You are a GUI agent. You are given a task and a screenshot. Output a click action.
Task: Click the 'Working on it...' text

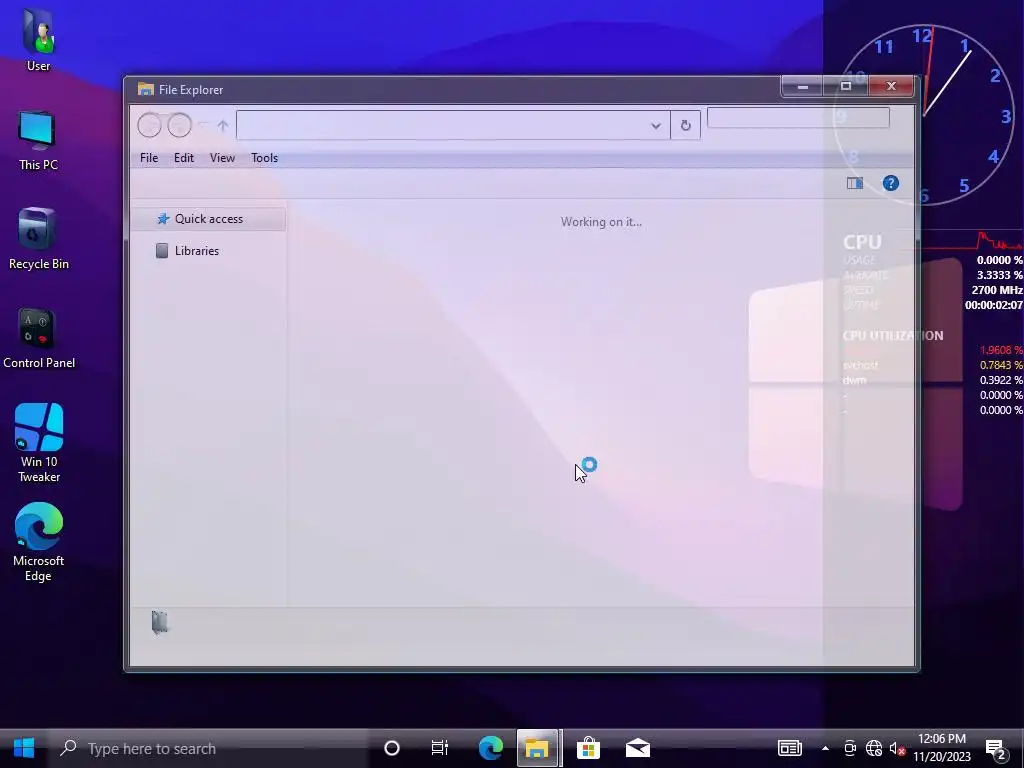(601, 222)
